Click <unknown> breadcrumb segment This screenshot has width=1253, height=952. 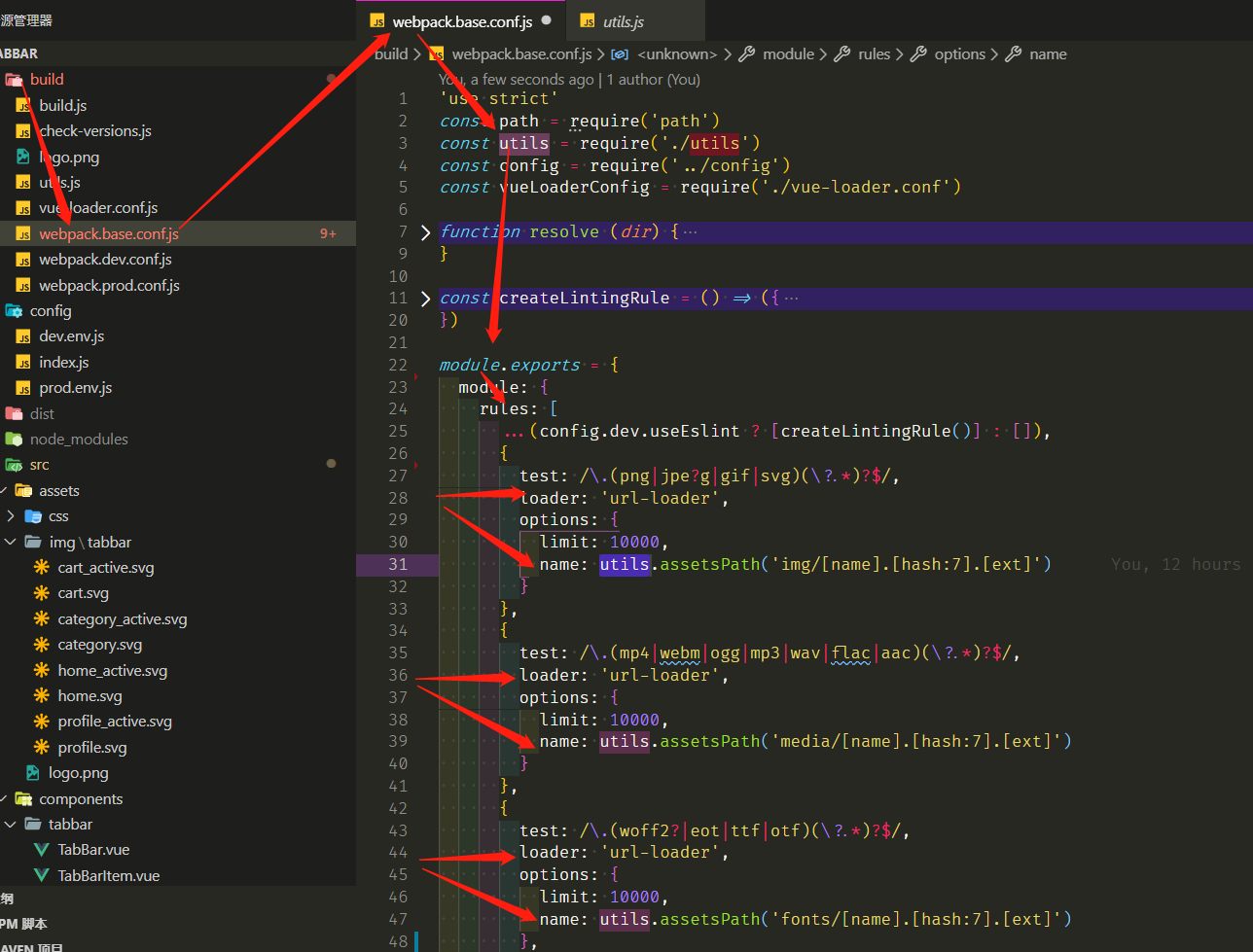pos(677,54)
